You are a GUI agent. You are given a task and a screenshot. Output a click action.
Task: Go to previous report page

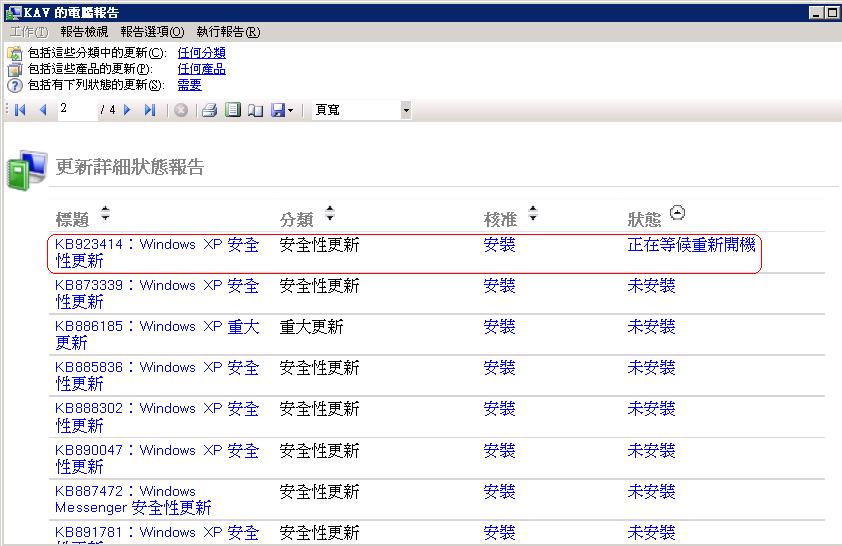tap(43, 111)
